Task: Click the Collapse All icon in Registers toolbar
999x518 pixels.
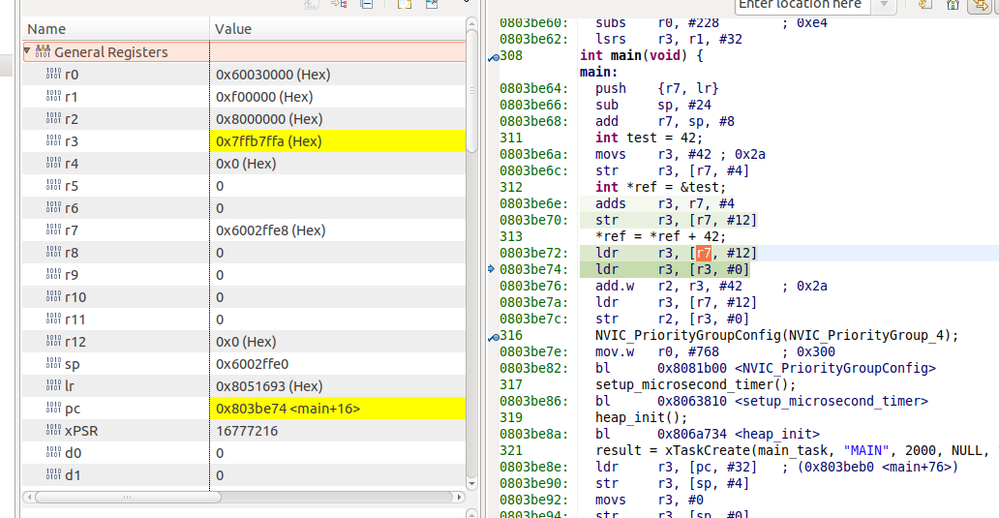Action: click(367, 4)
